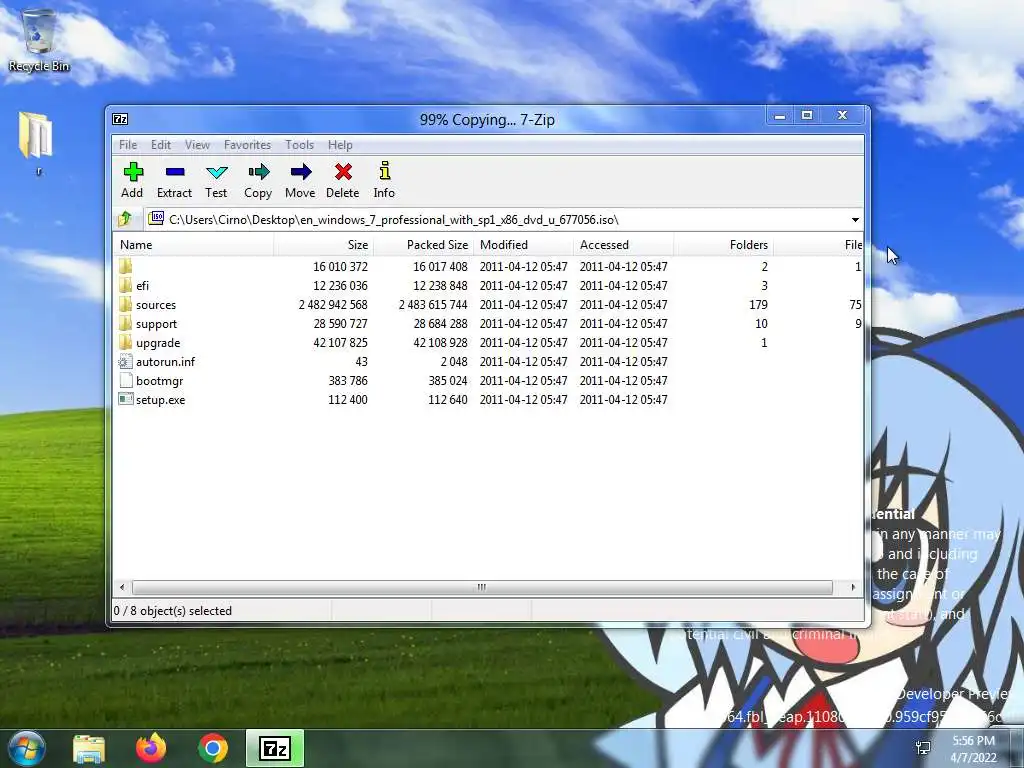
Task: Click the support size 28 590 727
Action: tap(340, 323)
